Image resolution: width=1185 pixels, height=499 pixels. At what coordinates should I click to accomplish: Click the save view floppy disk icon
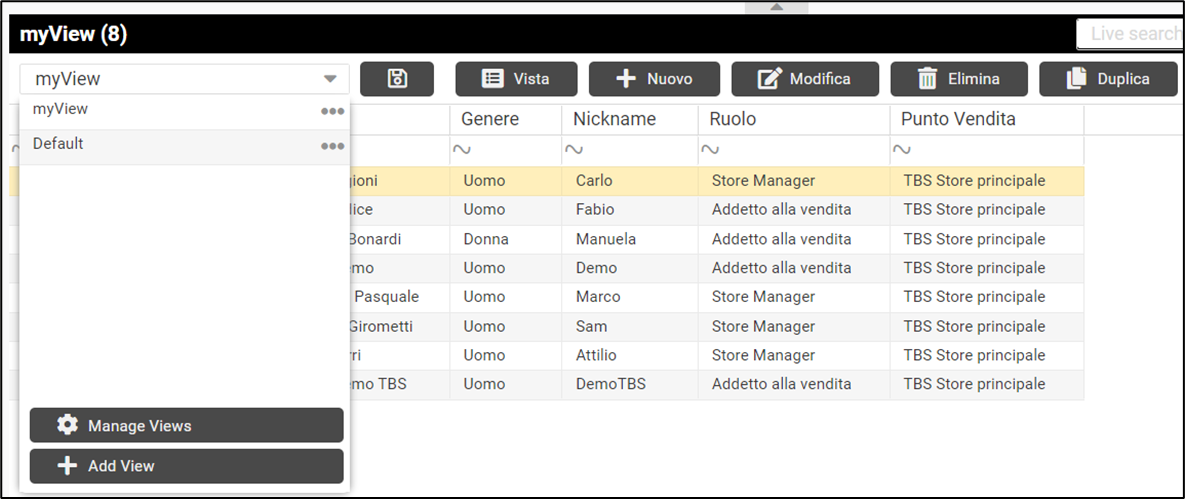[x=397, y=79]
